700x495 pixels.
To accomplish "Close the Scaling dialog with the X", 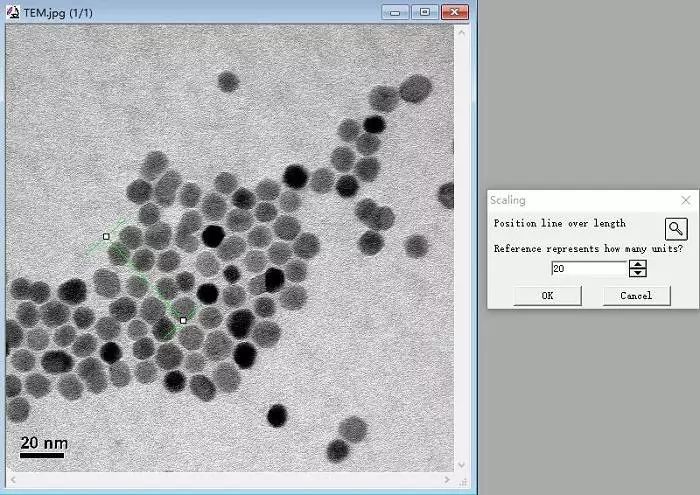I will tap(685, 200).
